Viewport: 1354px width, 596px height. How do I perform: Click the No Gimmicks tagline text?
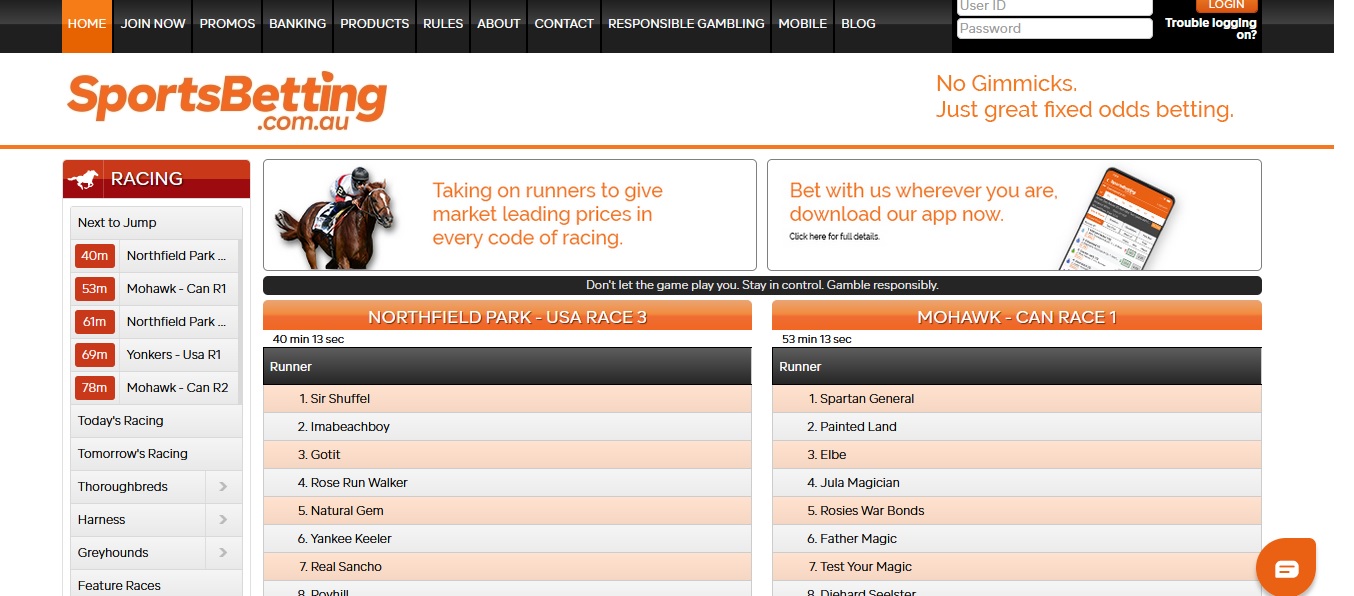coord(1084,97)
